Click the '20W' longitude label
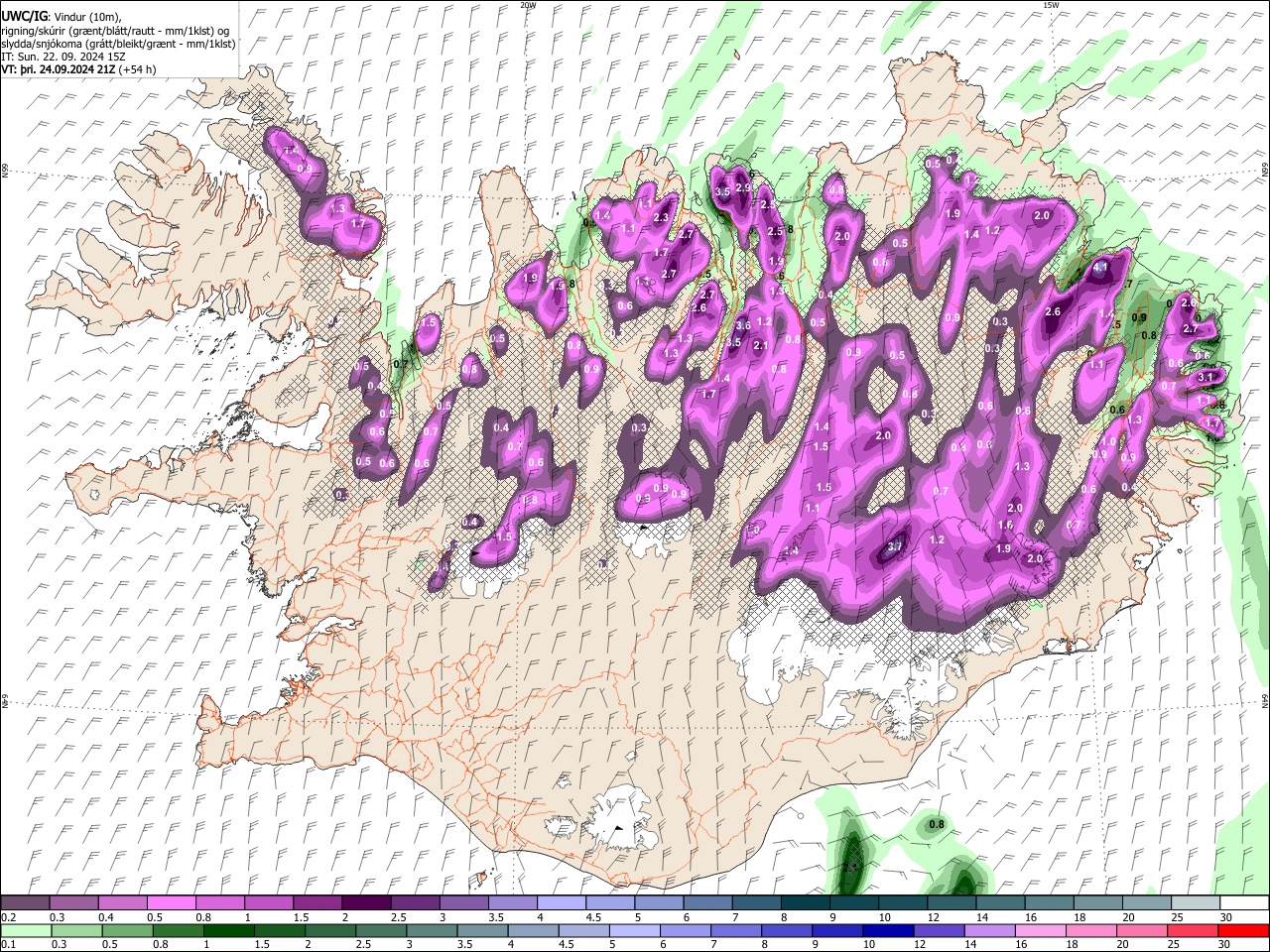Viewport: 1270px width, 952px height. pos(528,5)
